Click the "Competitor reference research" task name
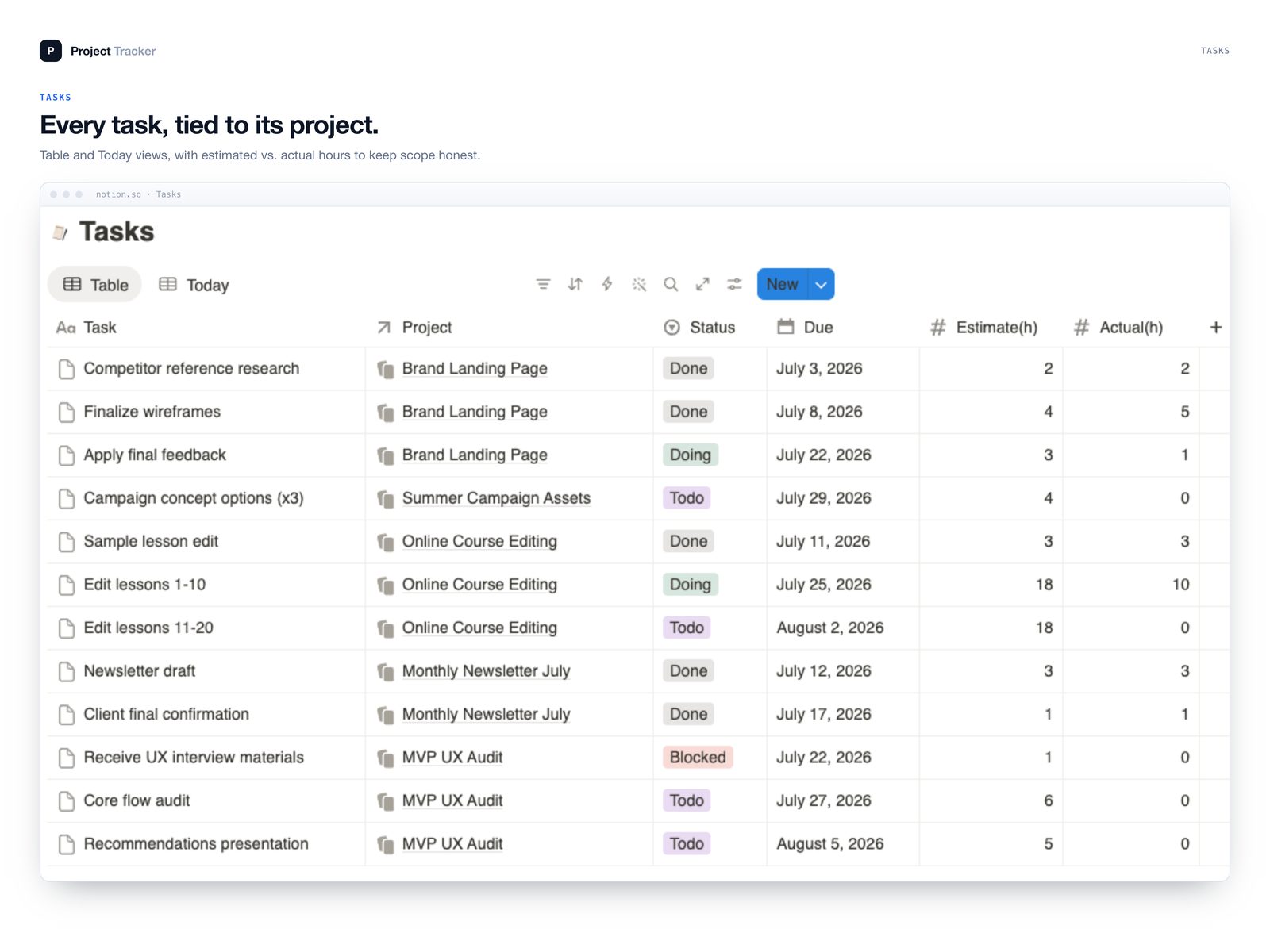This screenshot has height=952, width=1270. coord(191,369)
